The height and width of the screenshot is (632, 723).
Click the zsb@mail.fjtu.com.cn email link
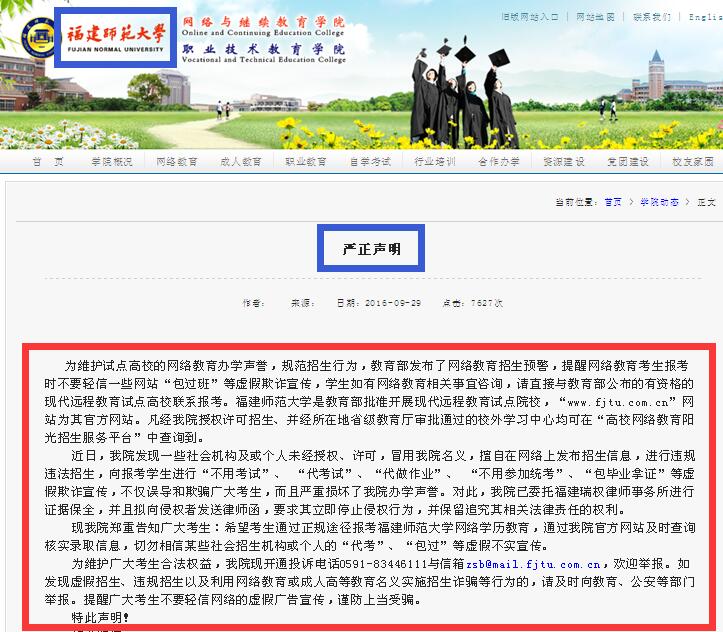click(x=533, y=564)
